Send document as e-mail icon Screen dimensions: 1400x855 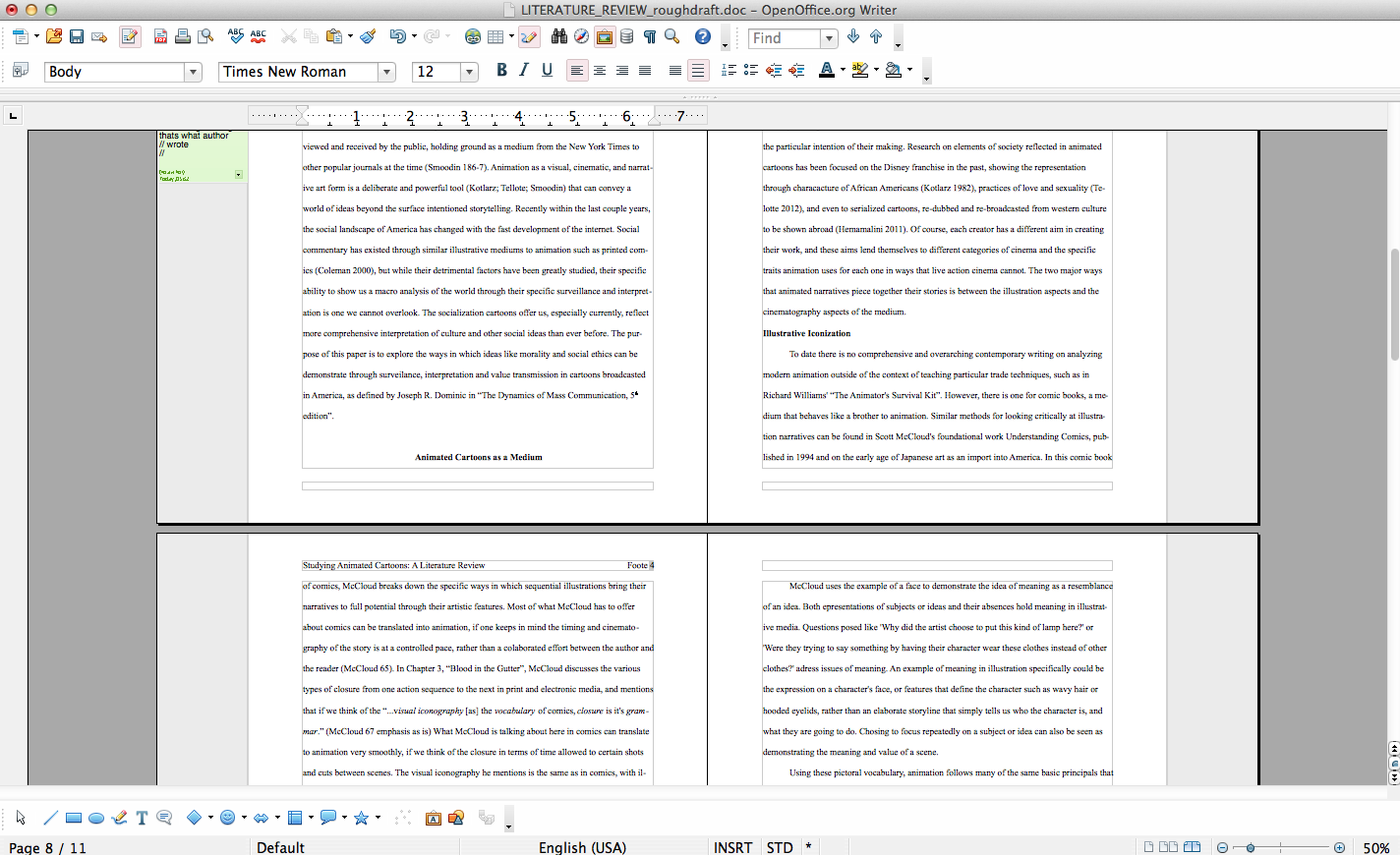click(99, 36)
